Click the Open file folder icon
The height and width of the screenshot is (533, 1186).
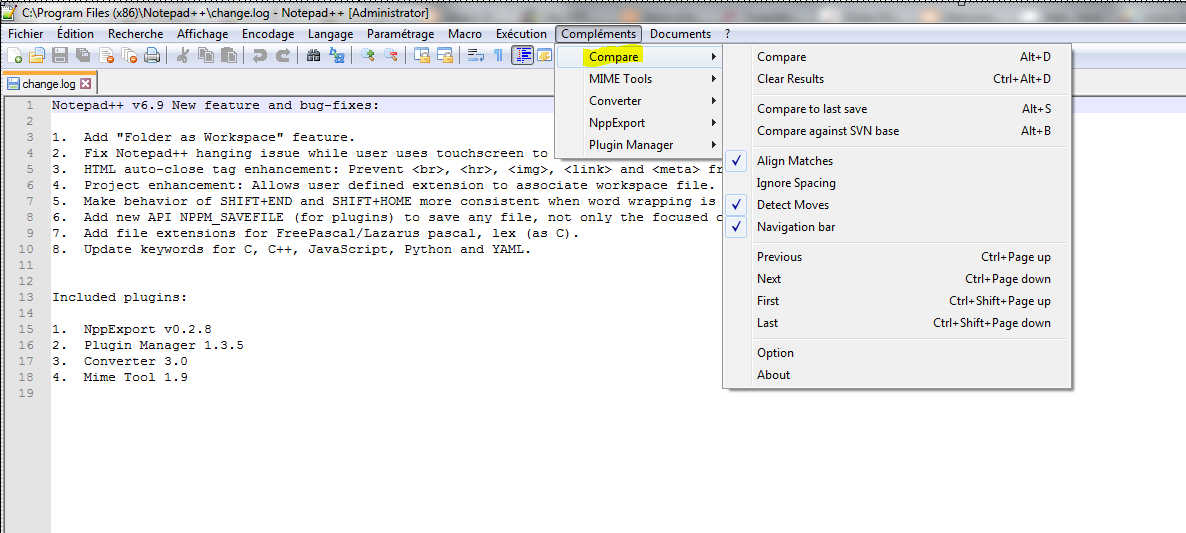click(37, 56)
